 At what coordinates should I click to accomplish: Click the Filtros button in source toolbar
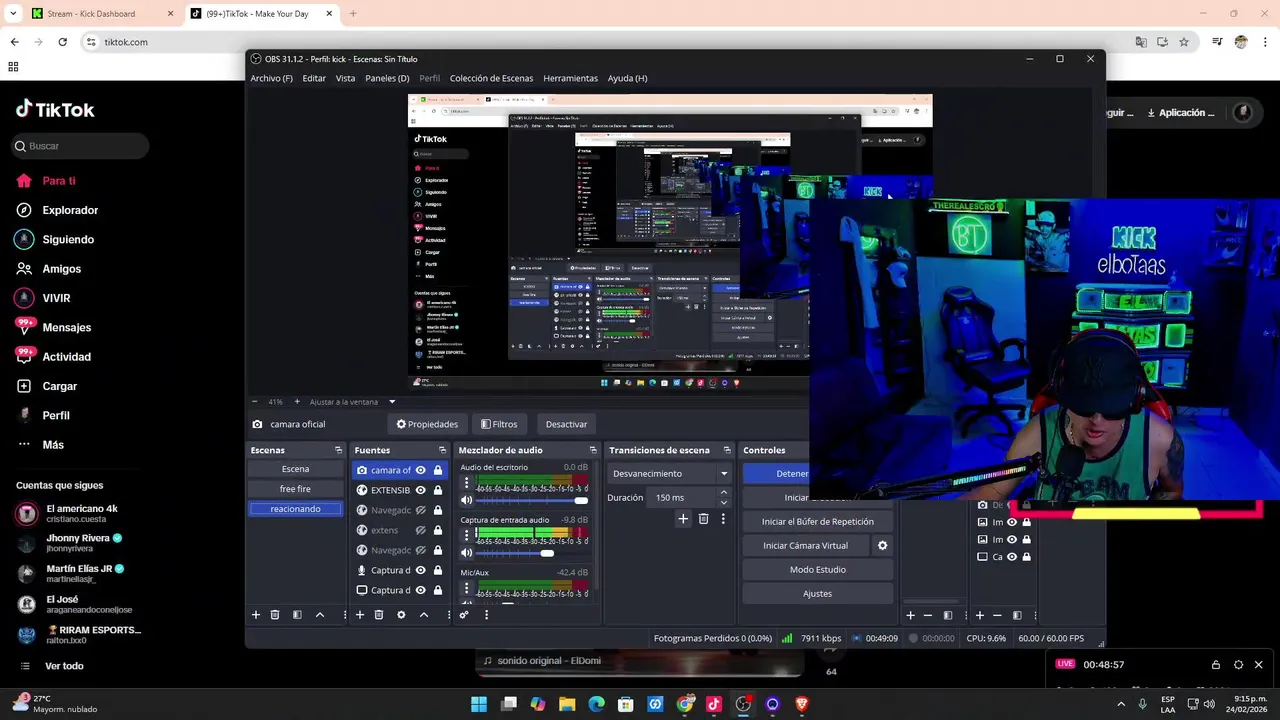[499, 424]
